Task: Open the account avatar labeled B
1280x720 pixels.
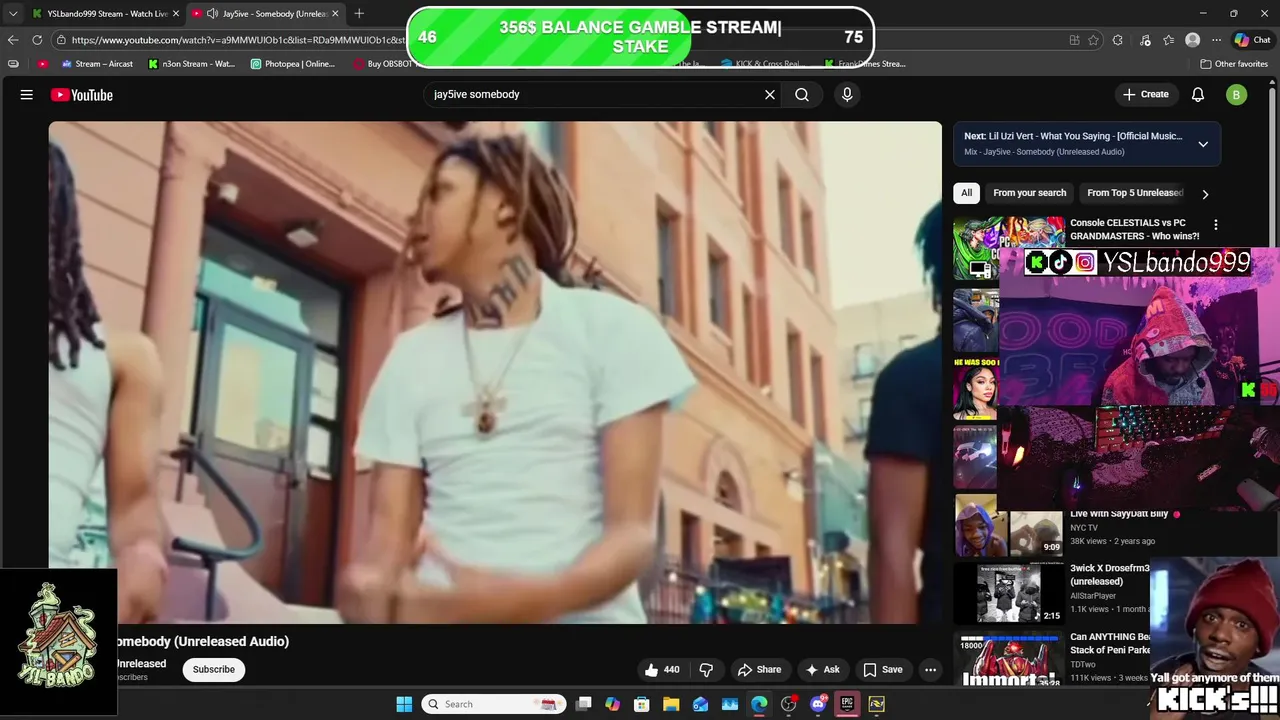Action: [1237, 95]
